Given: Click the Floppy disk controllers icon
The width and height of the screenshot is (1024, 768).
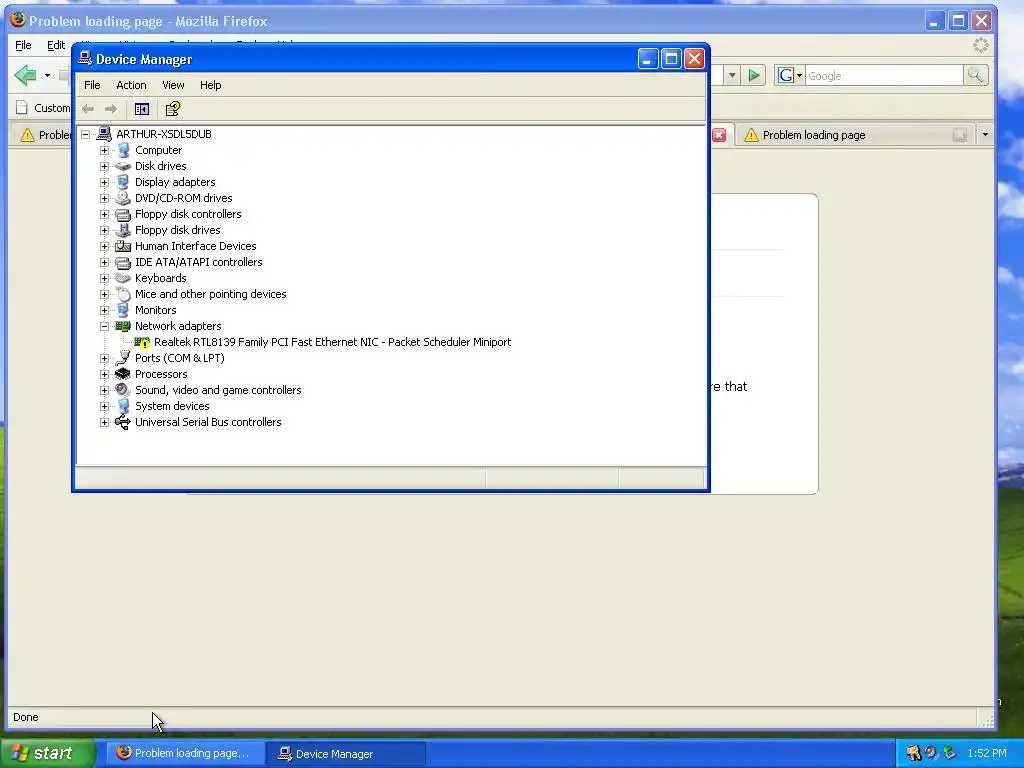Looking at the screenshot, I should pyautogui.click(x=123, y=214).
